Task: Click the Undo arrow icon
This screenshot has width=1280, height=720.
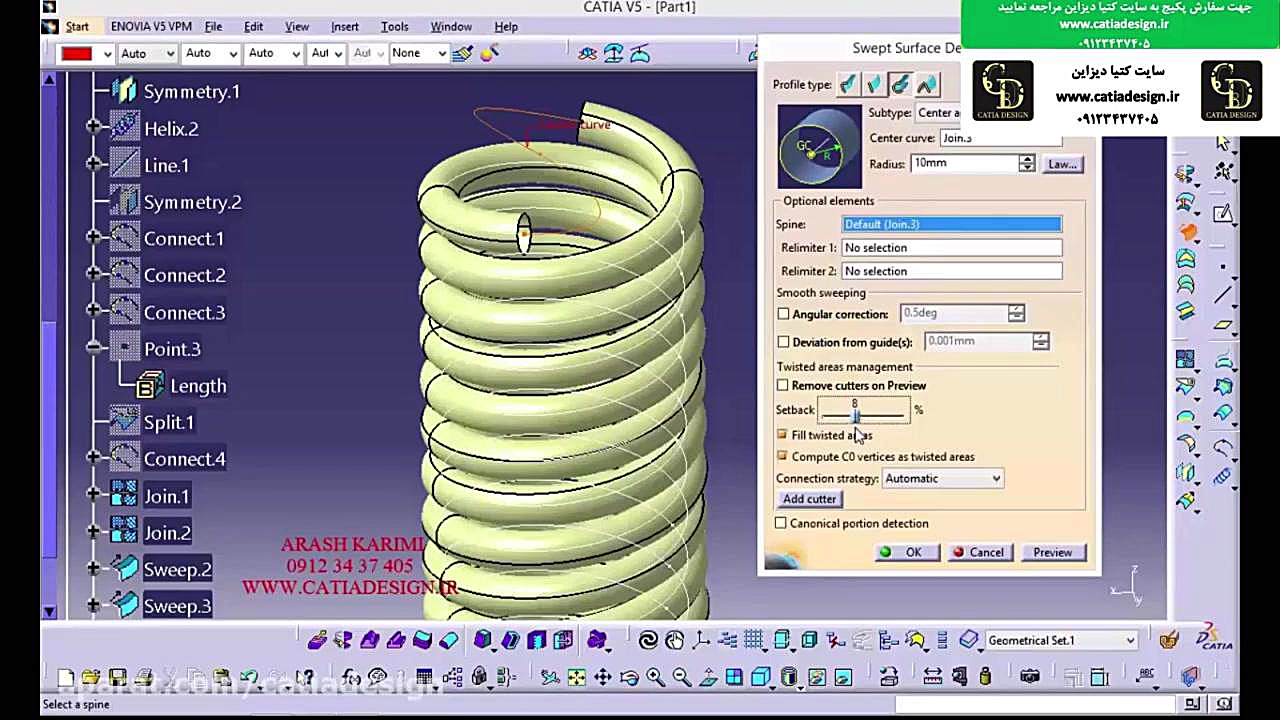Action: 249,678
